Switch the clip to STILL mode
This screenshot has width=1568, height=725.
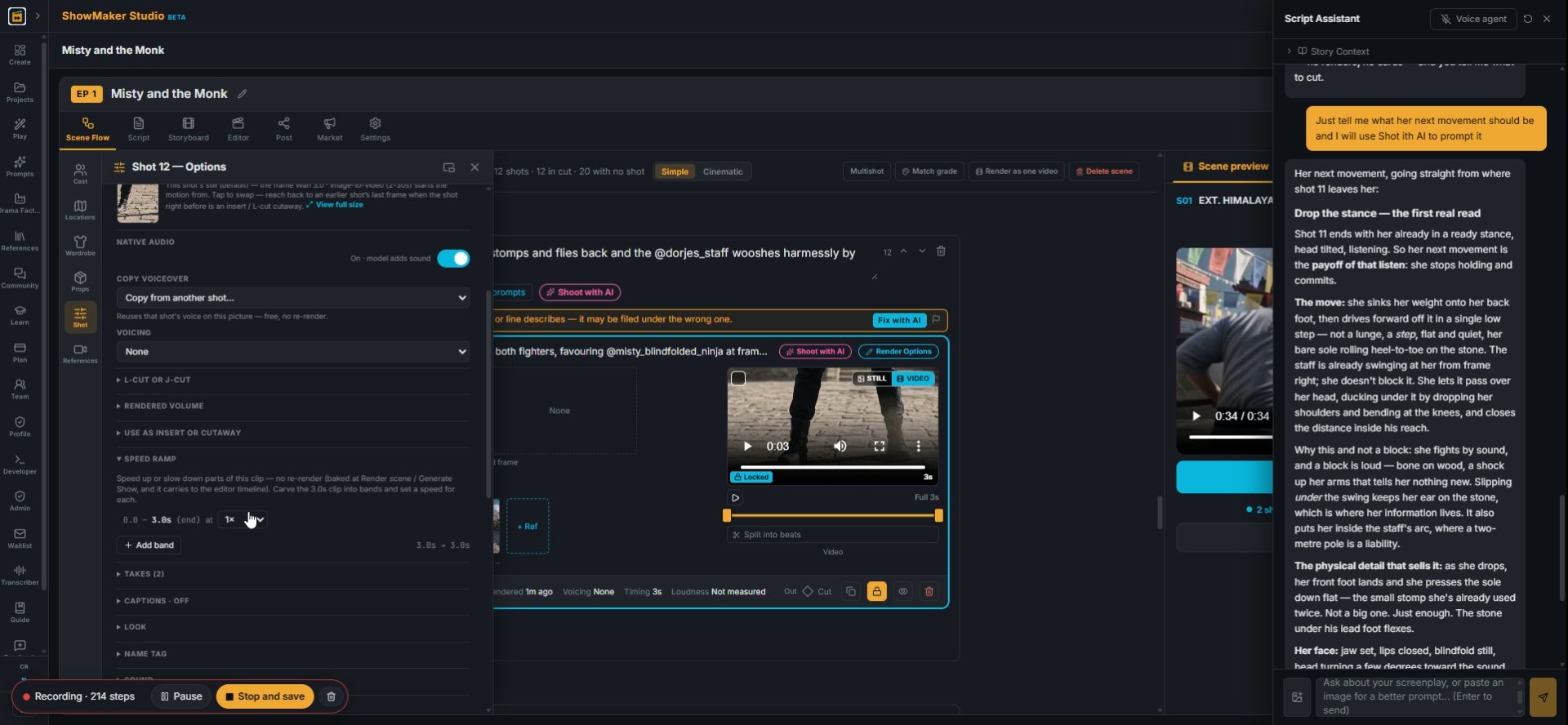pos(872,379)
